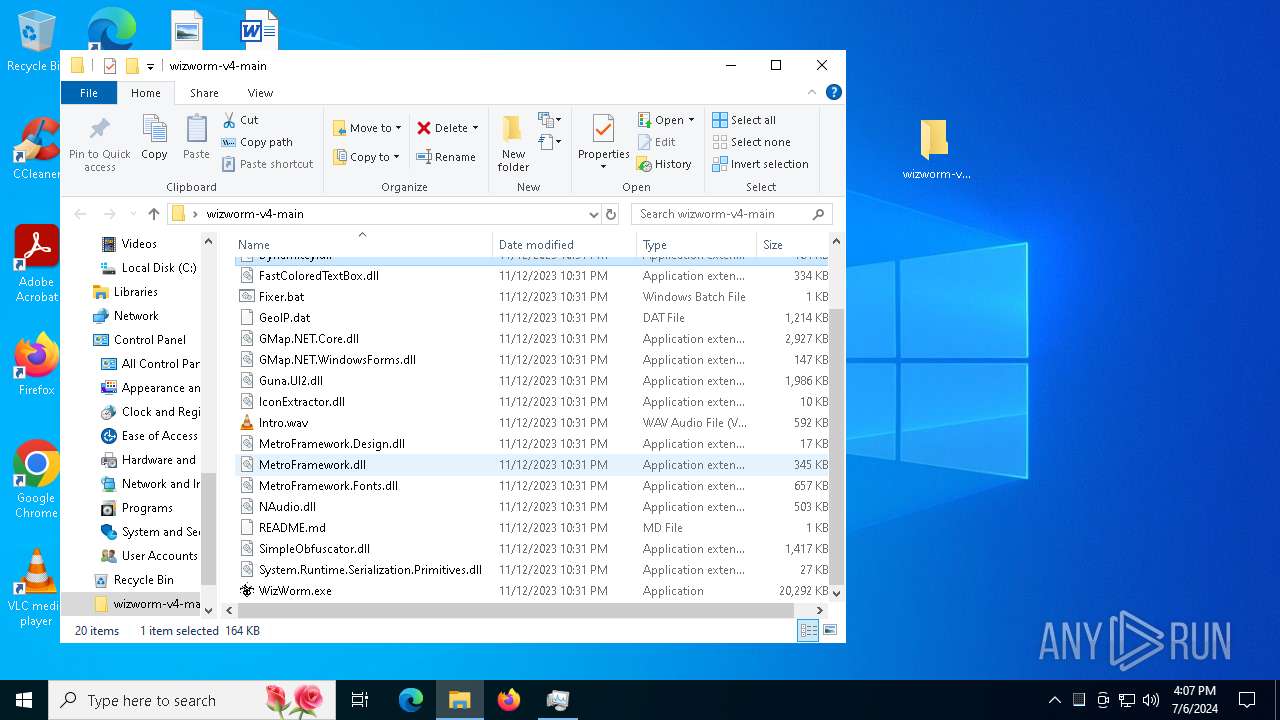
Task: Select README.md file
Action: [x=292, y=528]
